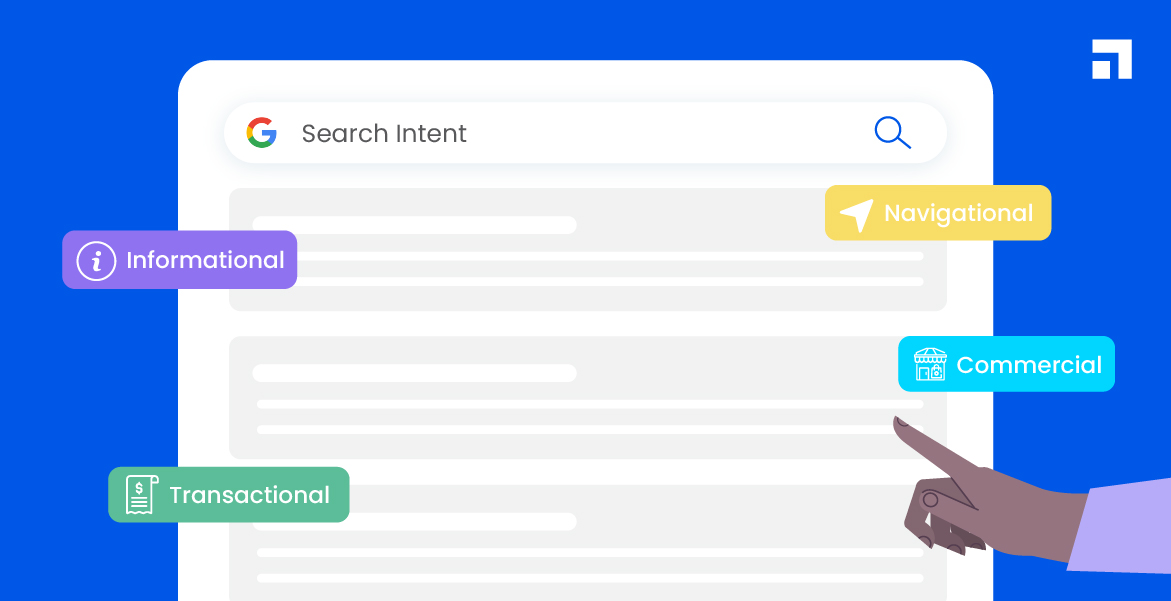Open the second search result title placeholder

[x=414, y=373]
